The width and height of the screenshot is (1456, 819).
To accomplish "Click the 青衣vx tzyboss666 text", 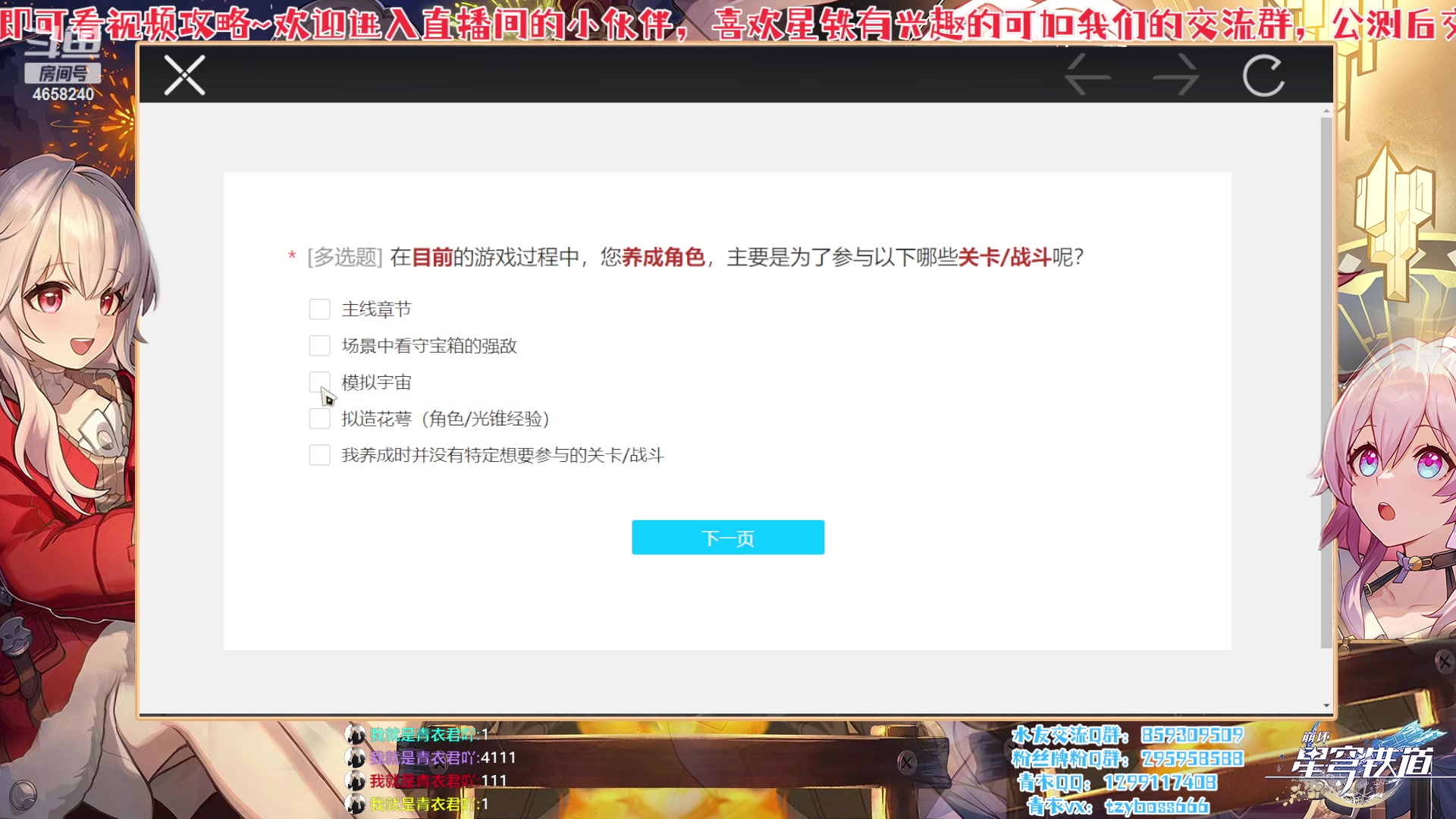I will pyautogui.click(x=1119, y=806).
